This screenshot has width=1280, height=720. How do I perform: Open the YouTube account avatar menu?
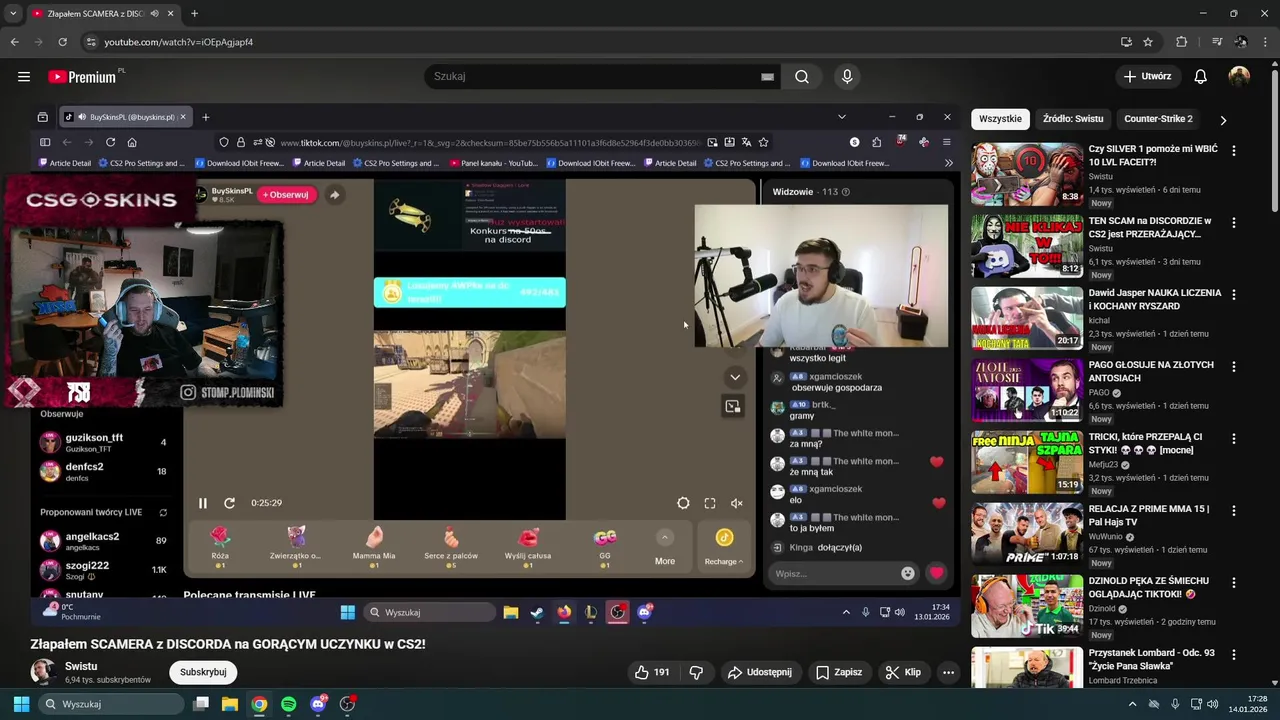1239,77
